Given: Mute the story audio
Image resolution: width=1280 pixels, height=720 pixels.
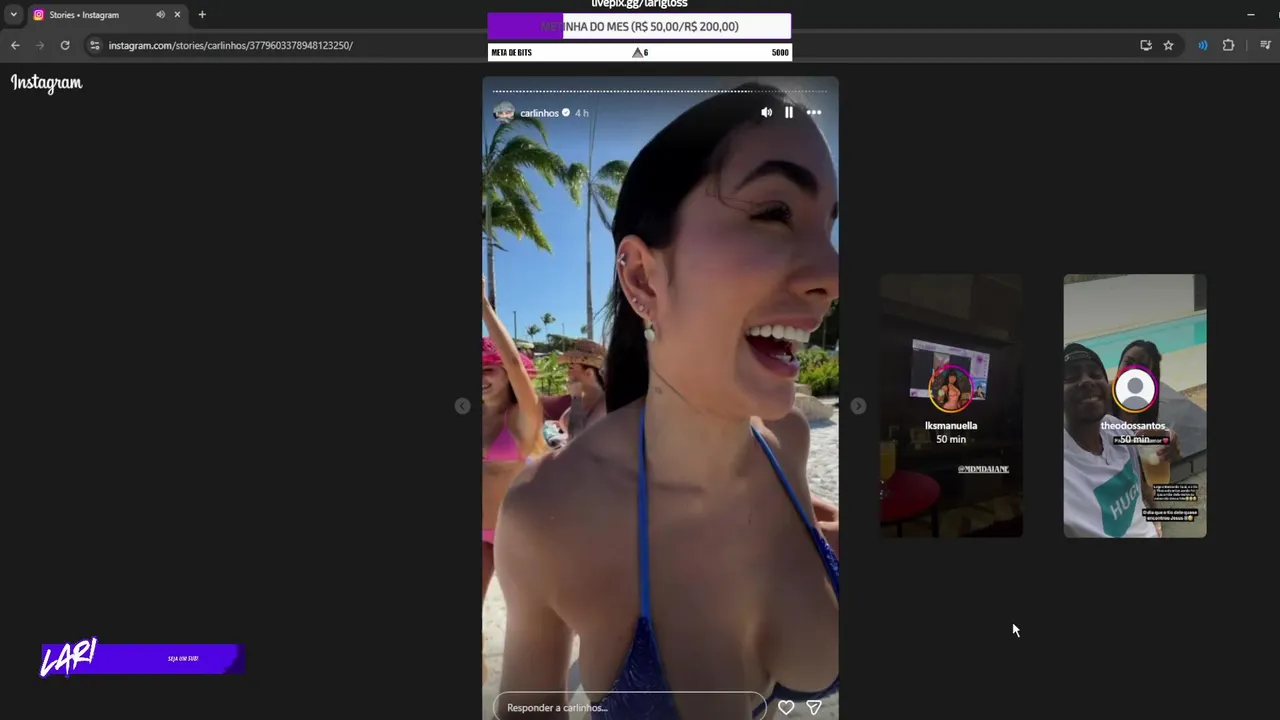Looking at the screenshot, I should click(766, 113).
